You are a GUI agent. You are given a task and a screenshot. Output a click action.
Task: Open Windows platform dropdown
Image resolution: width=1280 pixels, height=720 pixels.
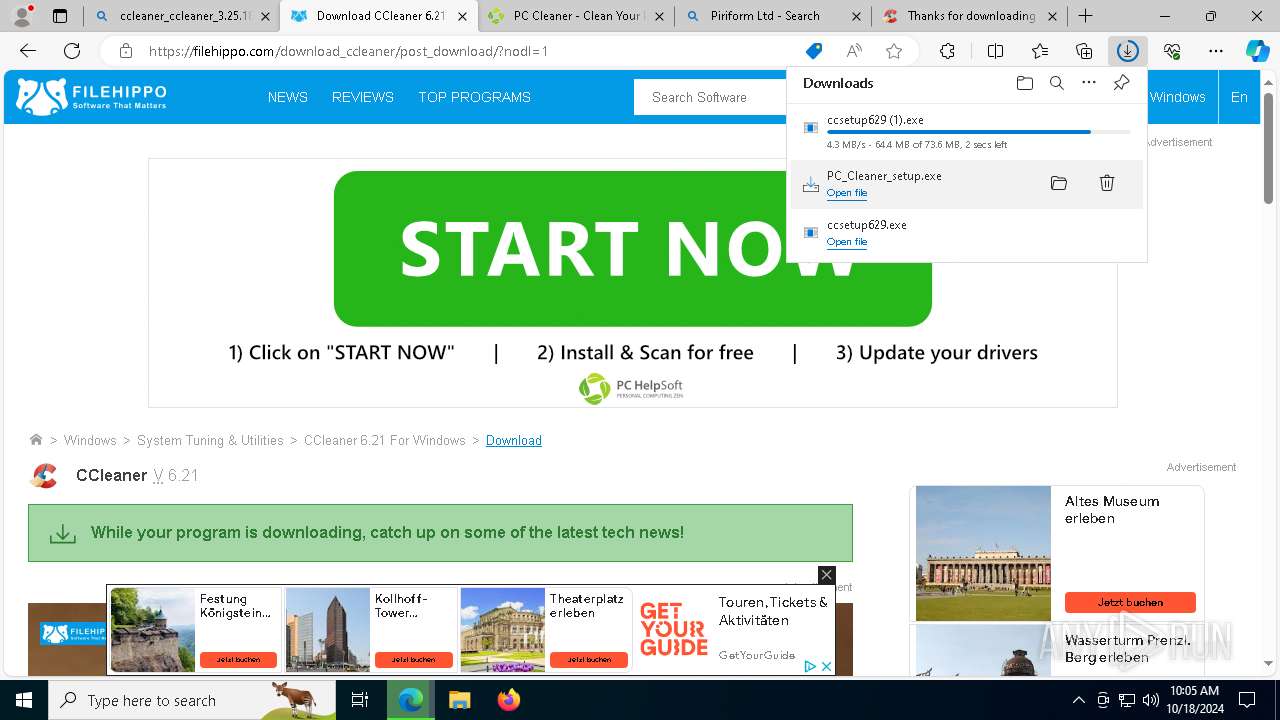coord(1177,97)
